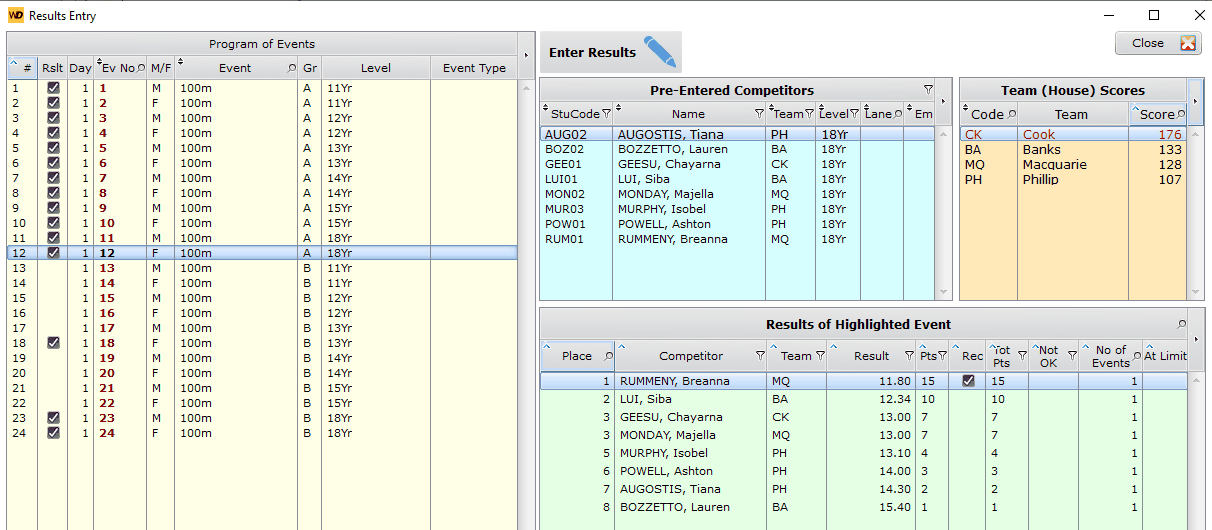1212x530 pixels.
Task: Click the Event Type column header
Action: pos(474,68)
